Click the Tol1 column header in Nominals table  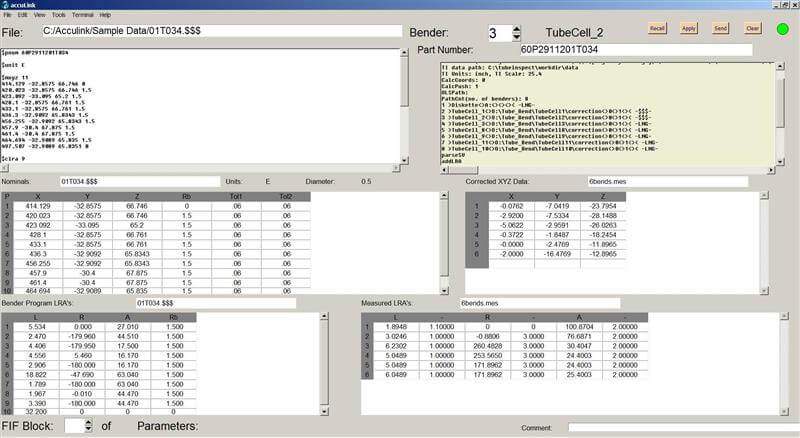(236, 197)
